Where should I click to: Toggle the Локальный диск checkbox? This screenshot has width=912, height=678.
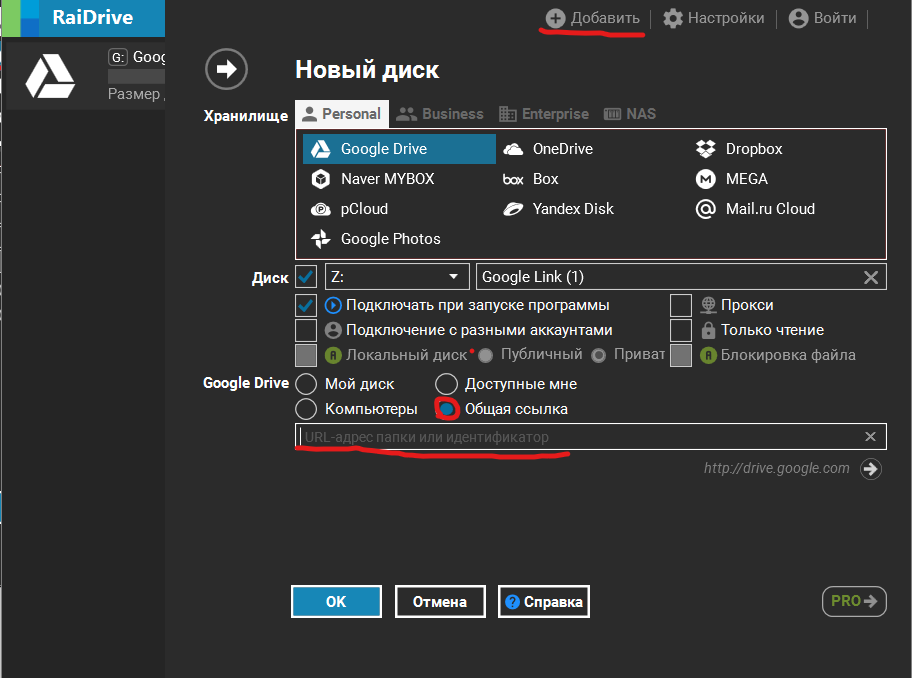coord(306,355)
